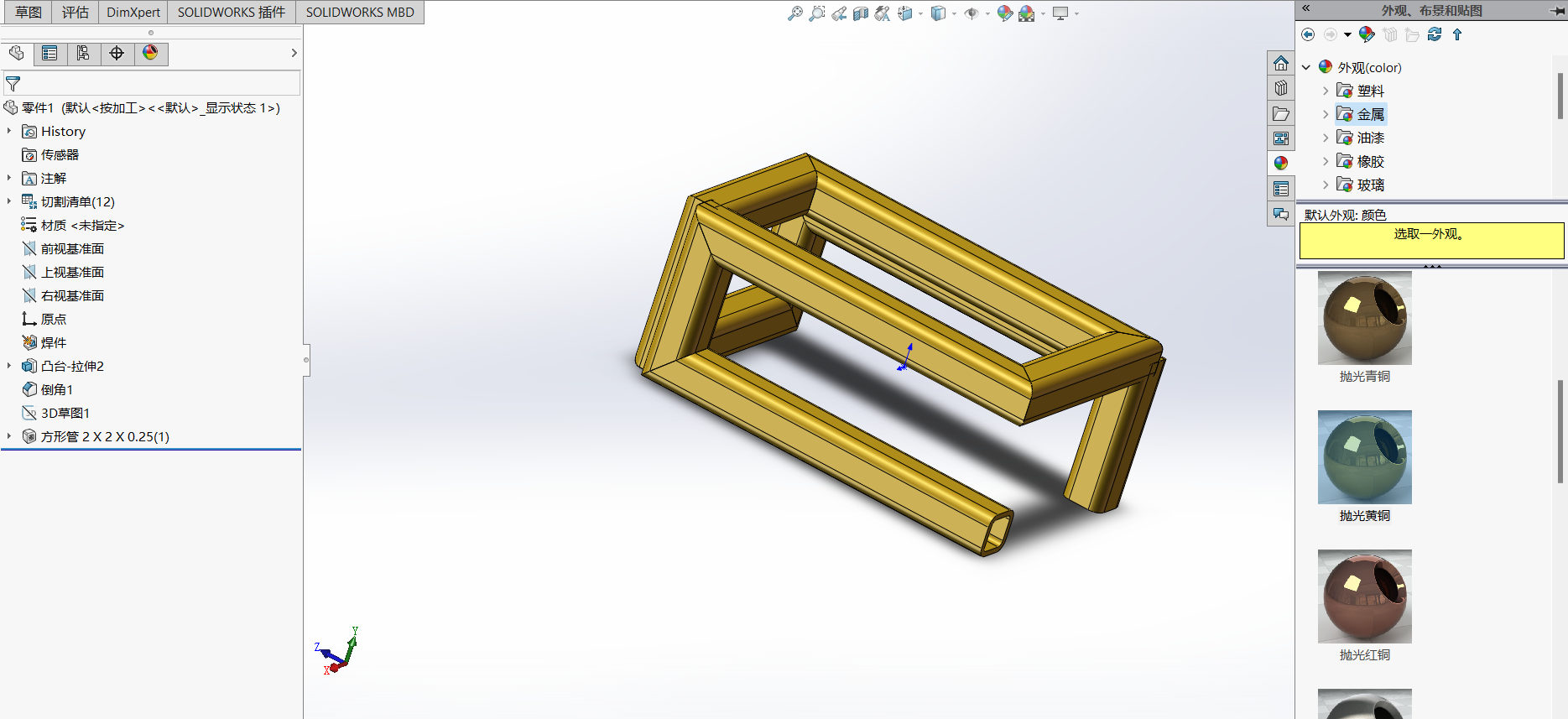Open the View Orientation dropdown arrow
Image resolution: width=1568 pixels, height=719 pixels.
pyautogui.click(x=920, y=13)
